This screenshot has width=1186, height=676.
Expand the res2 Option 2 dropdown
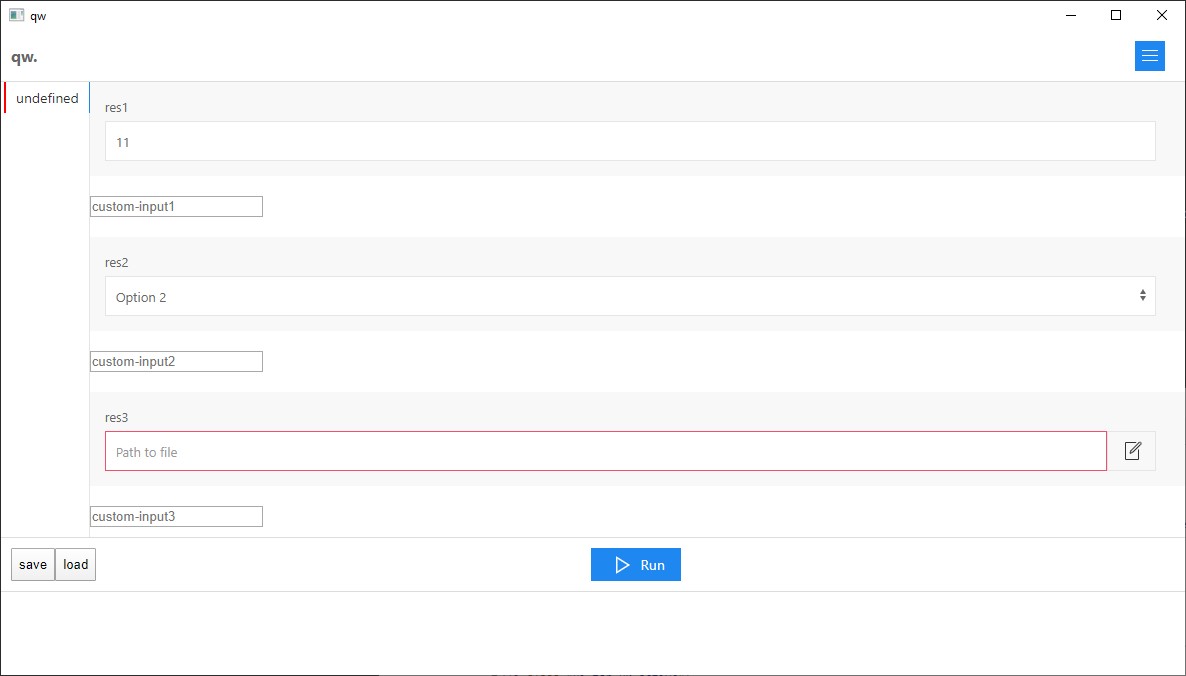[630, 297]
